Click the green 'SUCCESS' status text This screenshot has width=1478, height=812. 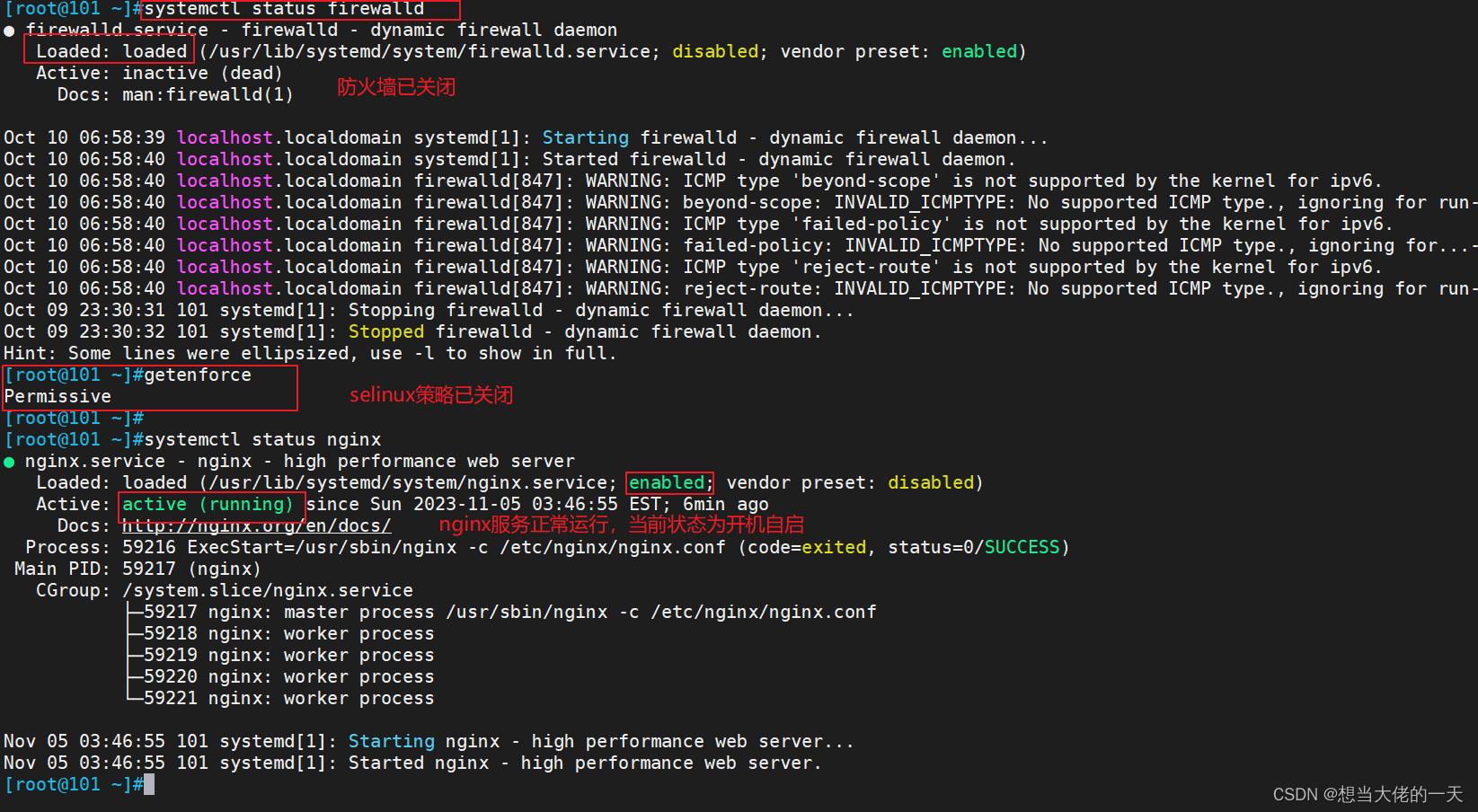pyautogui.click(x=1022, y=547)
